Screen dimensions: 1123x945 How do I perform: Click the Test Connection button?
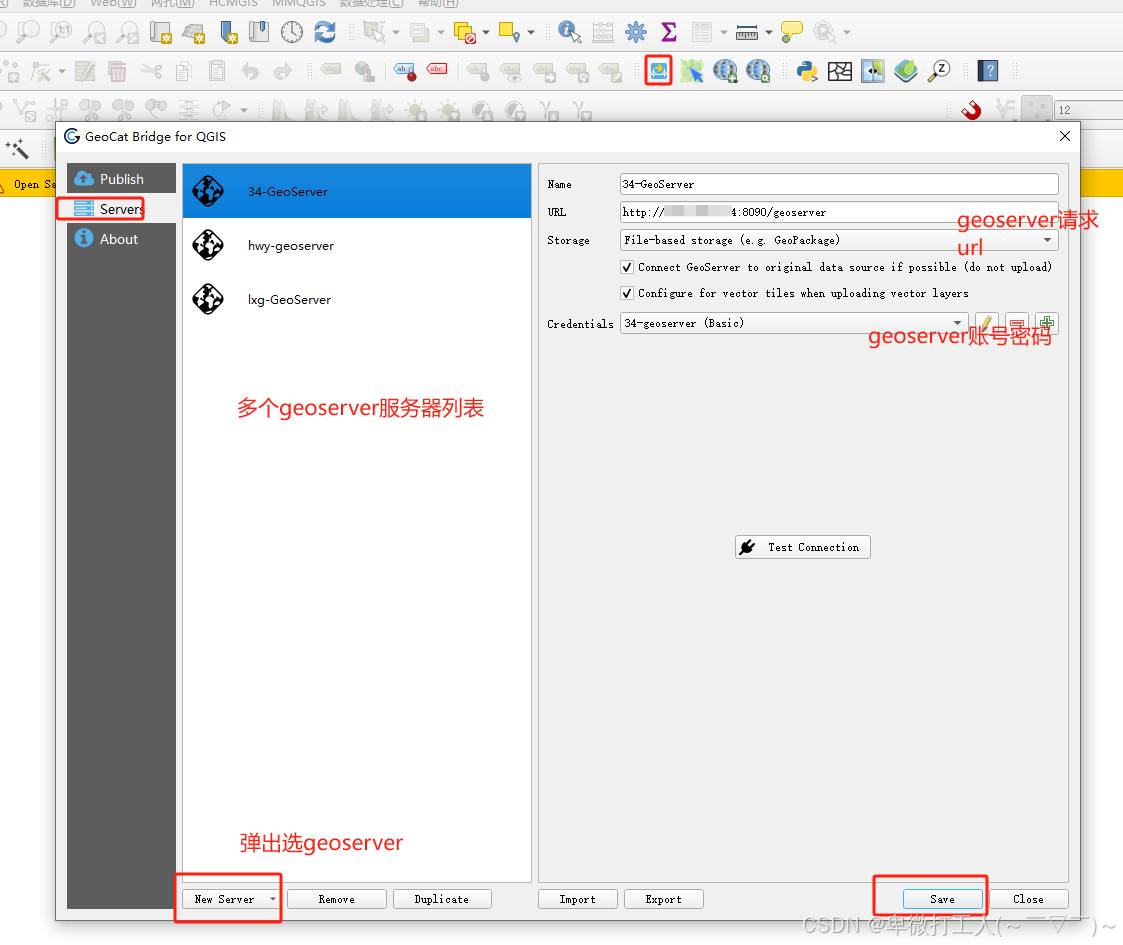[x=802, y=547]
